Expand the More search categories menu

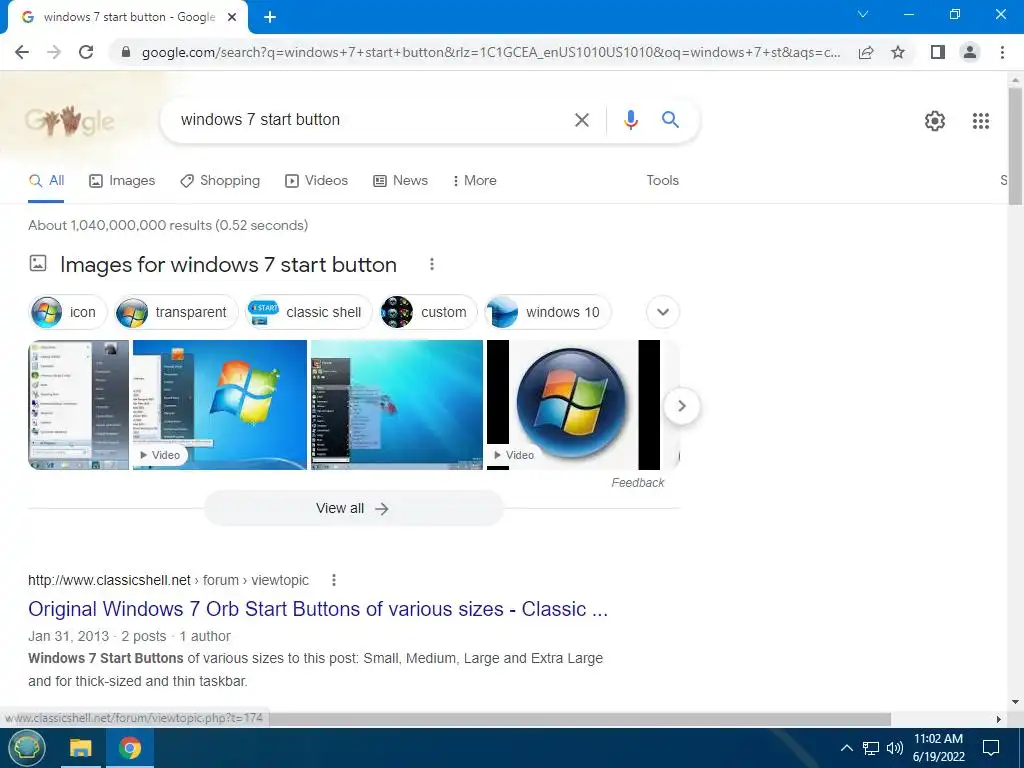click(x=475, y=181)
